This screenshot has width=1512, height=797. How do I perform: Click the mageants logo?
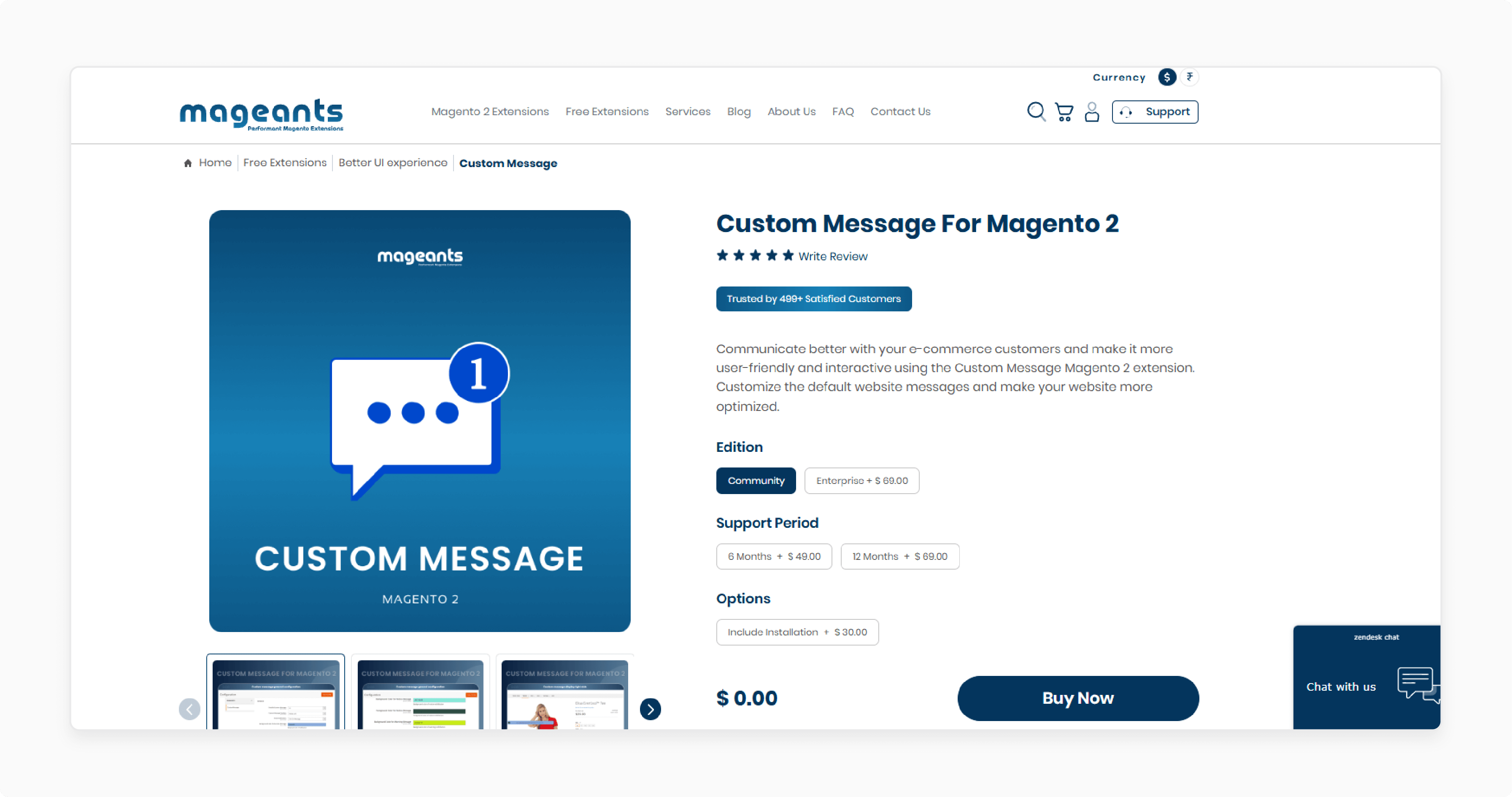pos(261,114)
